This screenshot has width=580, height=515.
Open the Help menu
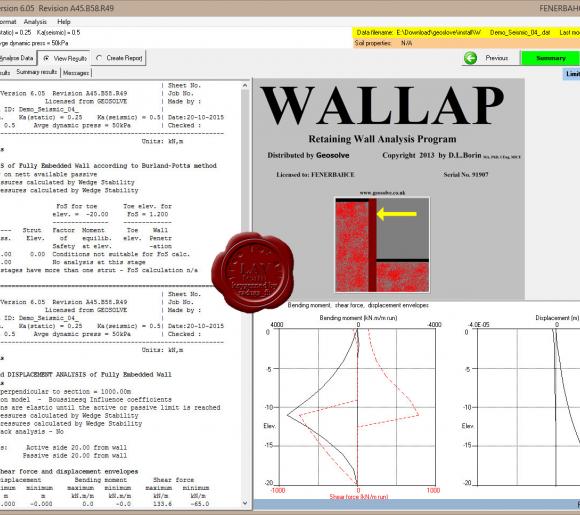pyautogui.click(x=64, y=22)
